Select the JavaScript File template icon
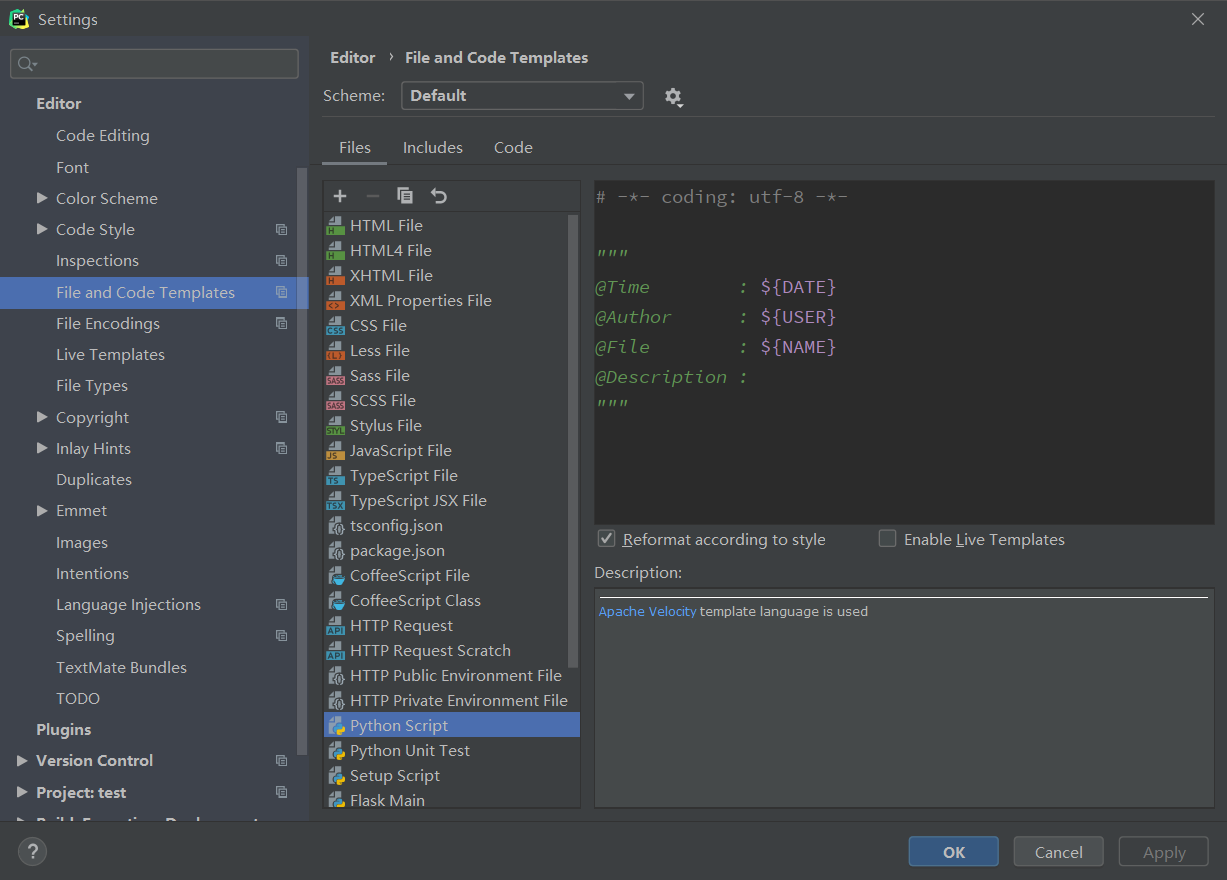Image resolution: width=1227 pixels, height=880 pixels. 335,451
